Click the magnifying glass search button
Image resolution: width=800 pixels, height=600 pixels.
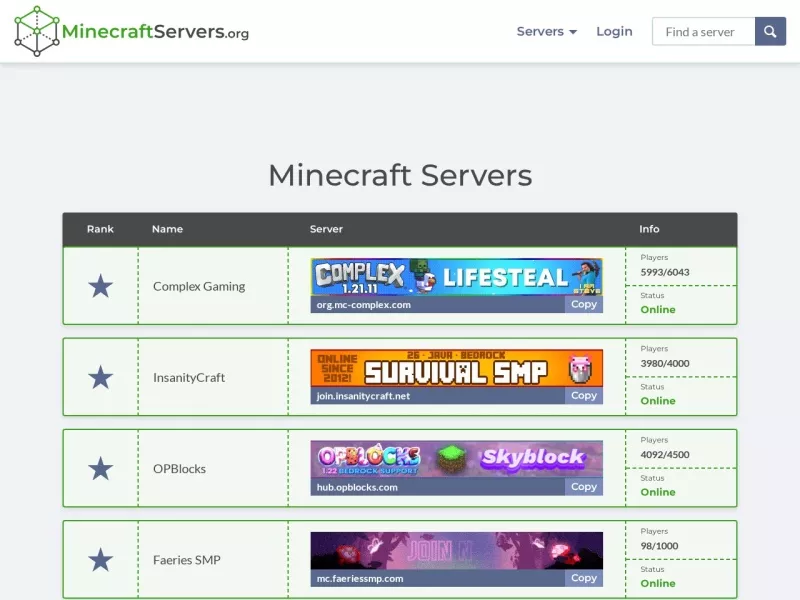[770, 32]
